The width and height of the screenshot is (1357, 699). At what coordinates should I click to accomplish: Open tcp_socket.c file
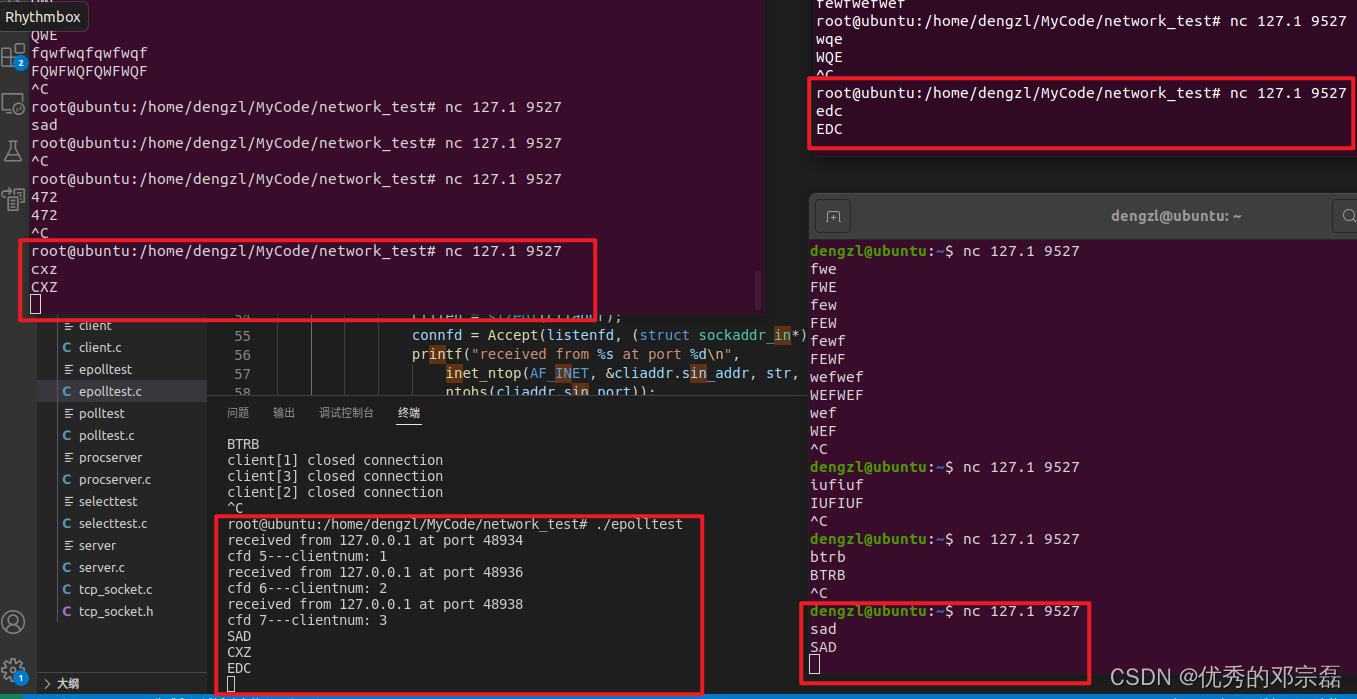point(121,589)
